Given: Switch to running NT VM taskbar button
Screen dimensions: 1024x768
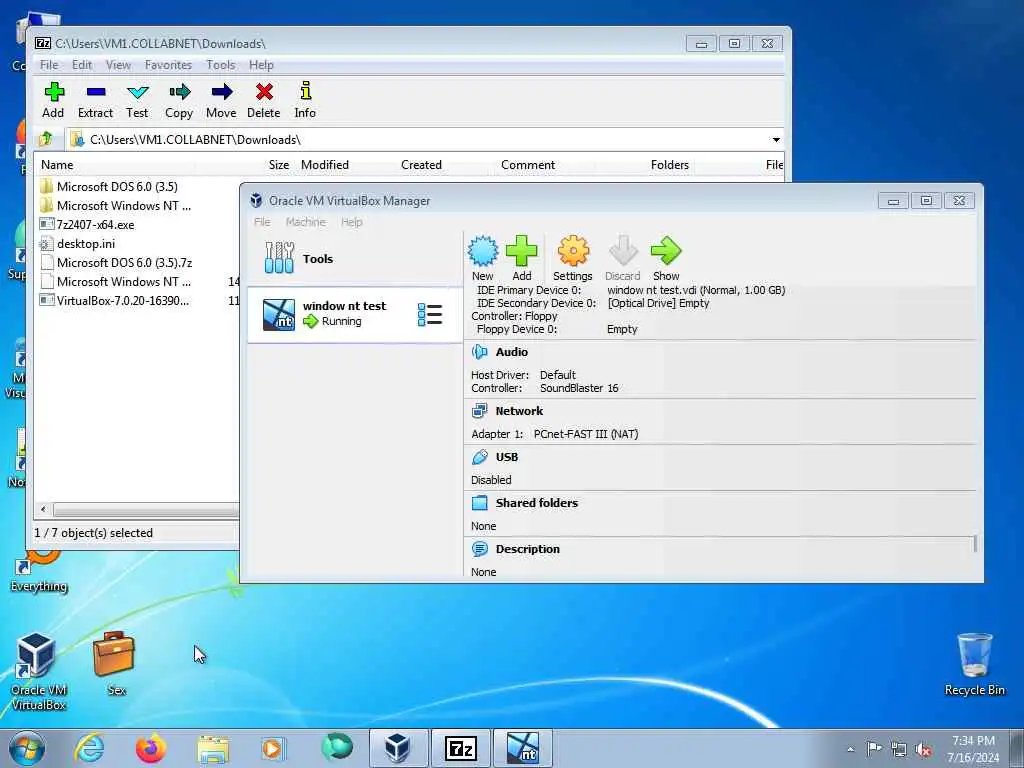Looking at the screenshot, I should click(x=523, y=748).
